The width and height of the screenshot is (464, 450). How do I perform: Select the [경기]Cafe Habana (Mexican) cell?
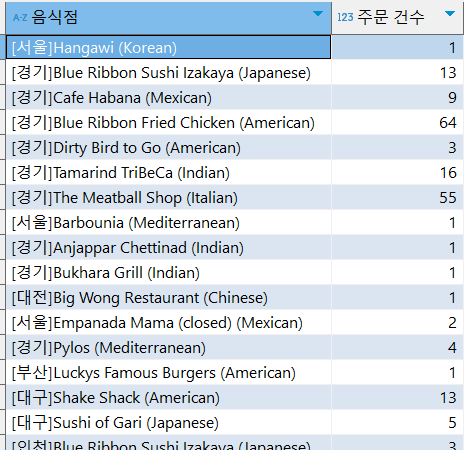(169, 97)
